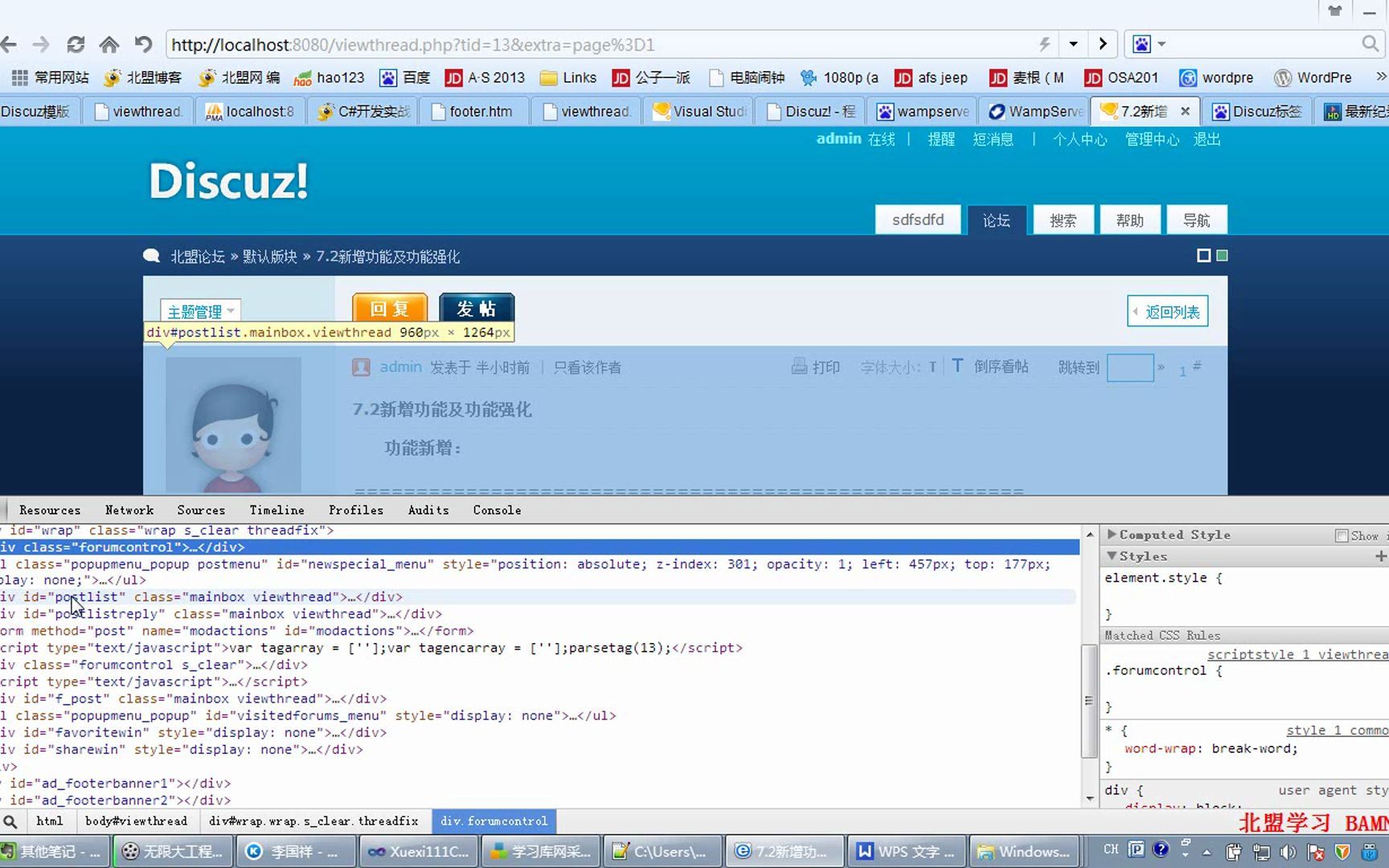Expand the Computed Style section triangle
Screen dimensions: 1389x868
1112,534
